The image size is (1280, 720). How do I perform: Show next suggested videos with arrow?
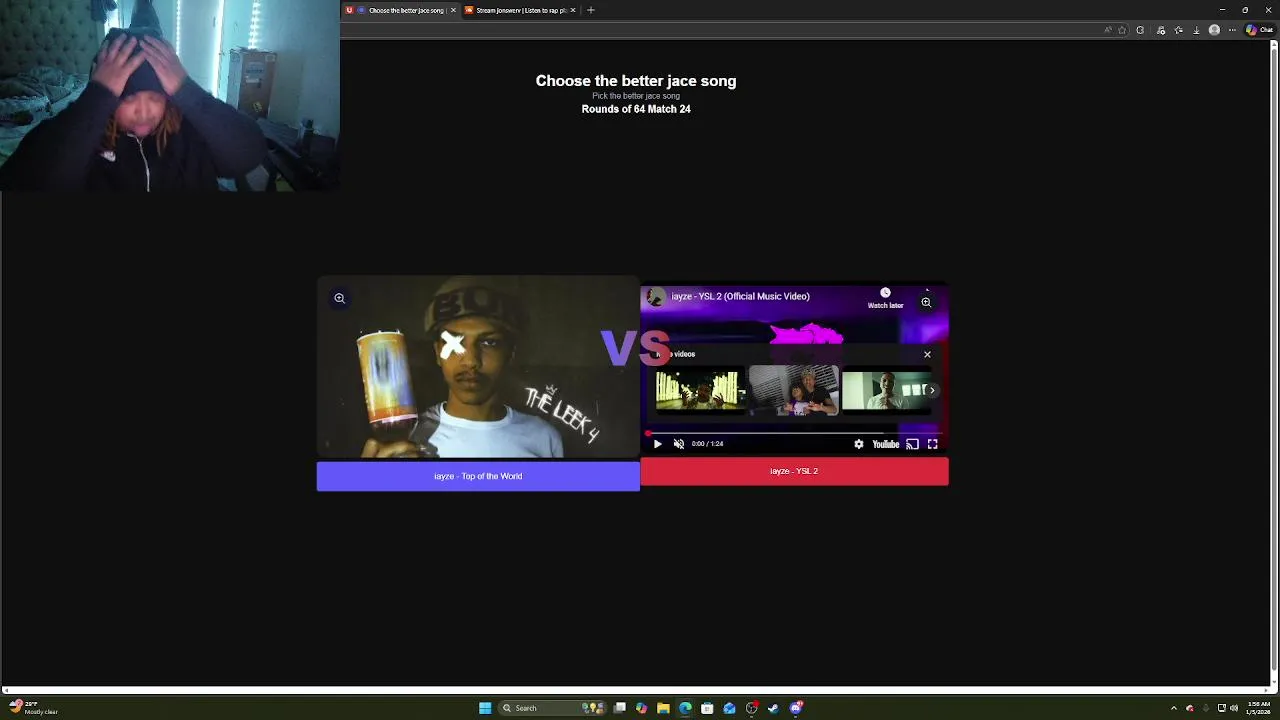pos(932,390)
